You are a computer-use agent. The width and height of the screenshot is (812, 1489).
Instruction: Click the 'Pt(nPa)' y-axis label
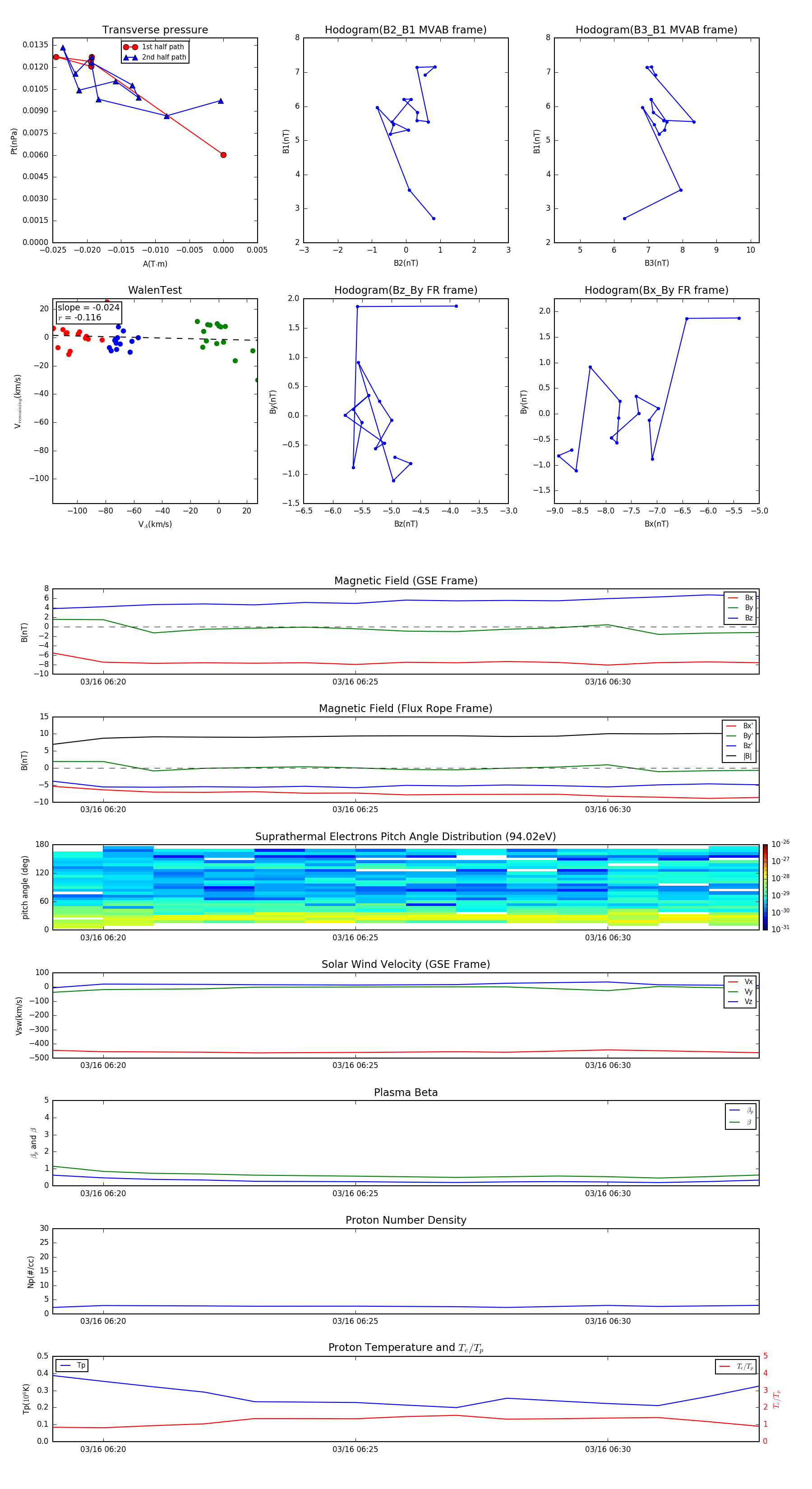(14, 140)
